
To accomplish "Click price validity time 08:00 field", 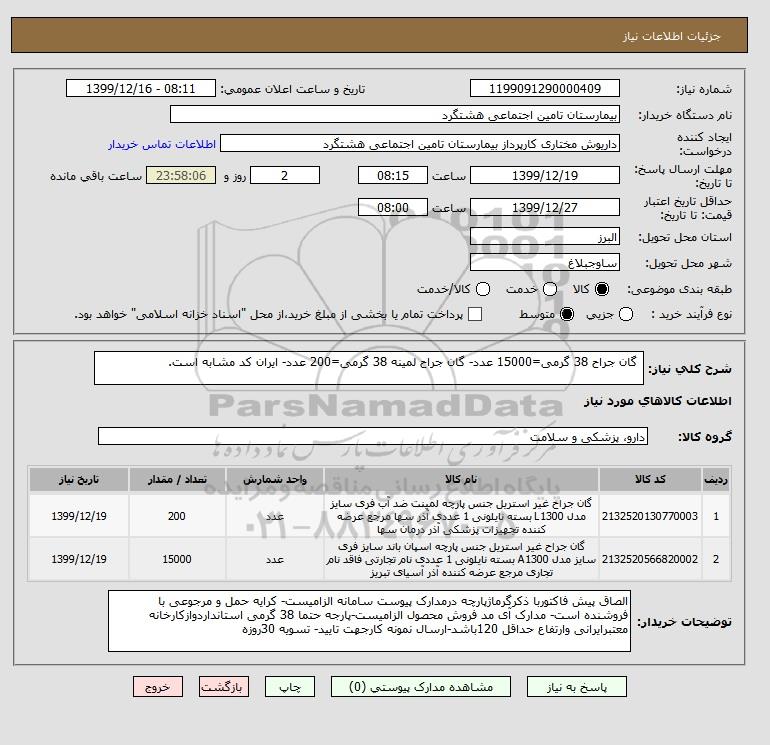I will pyautogui.click(x=393, y=207).
